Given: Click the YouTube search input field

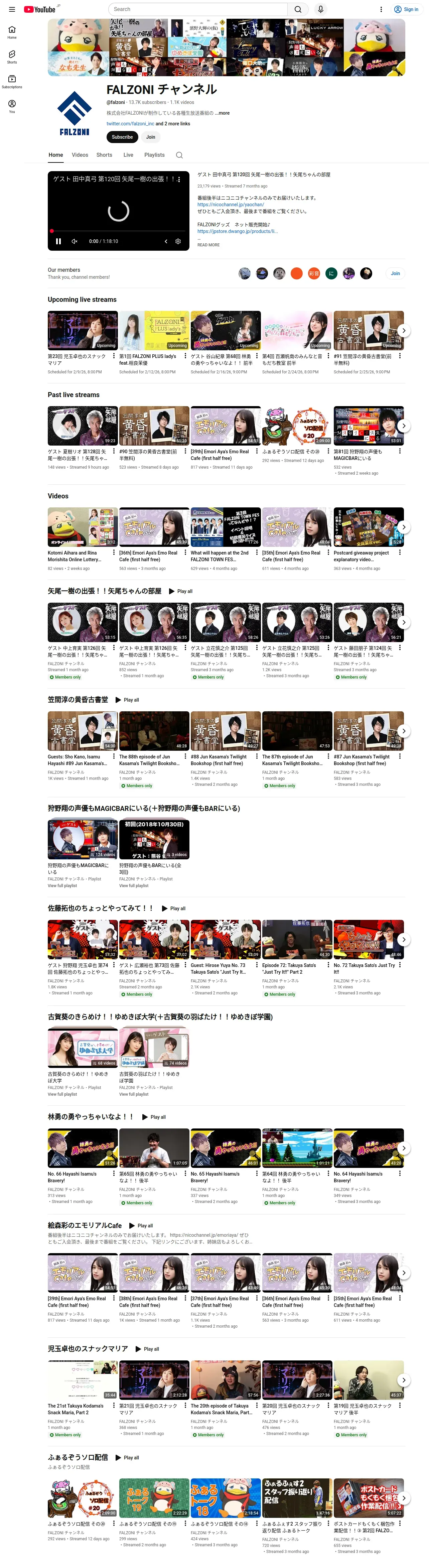Looking at the screenshot, I should [198, 9].
